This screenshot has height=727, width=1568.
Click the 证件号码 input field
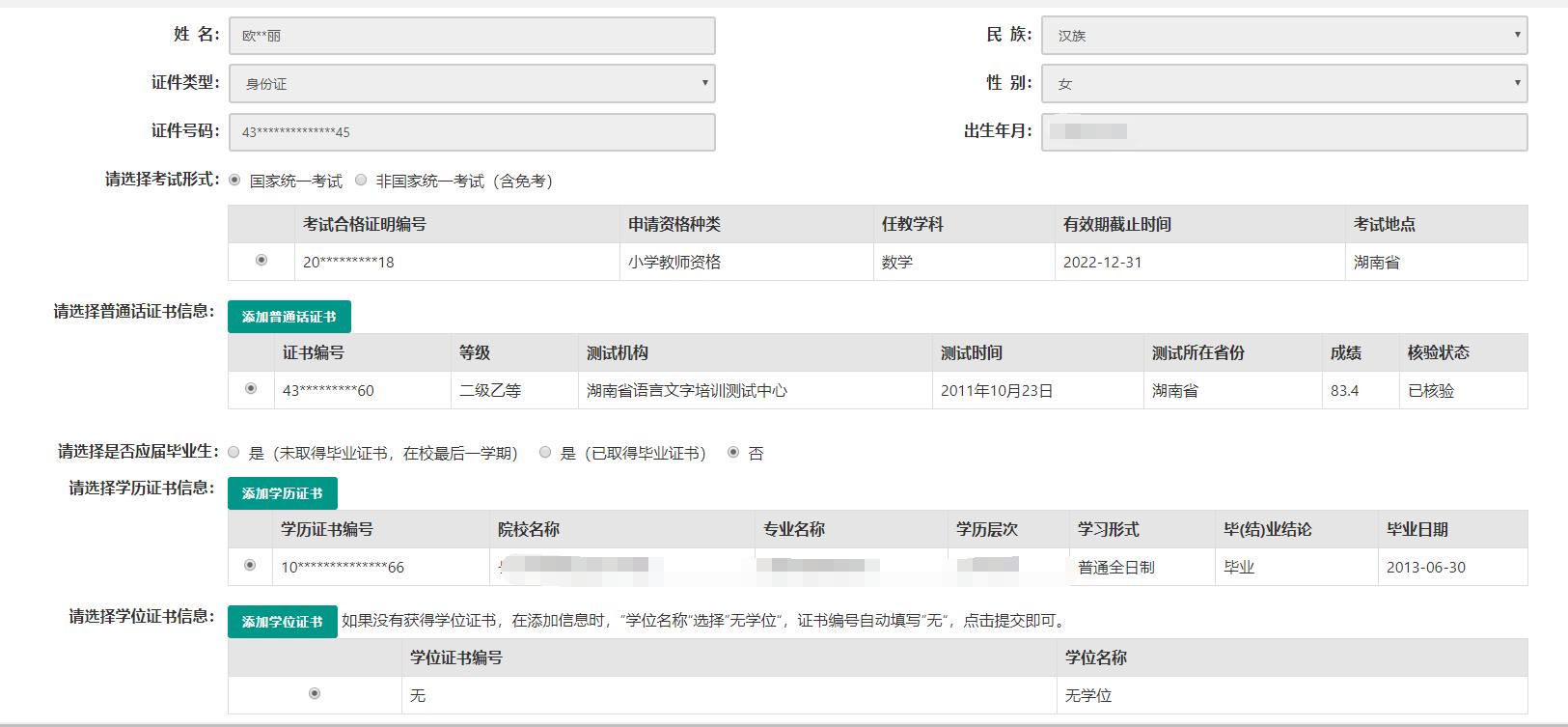point(472,132)
